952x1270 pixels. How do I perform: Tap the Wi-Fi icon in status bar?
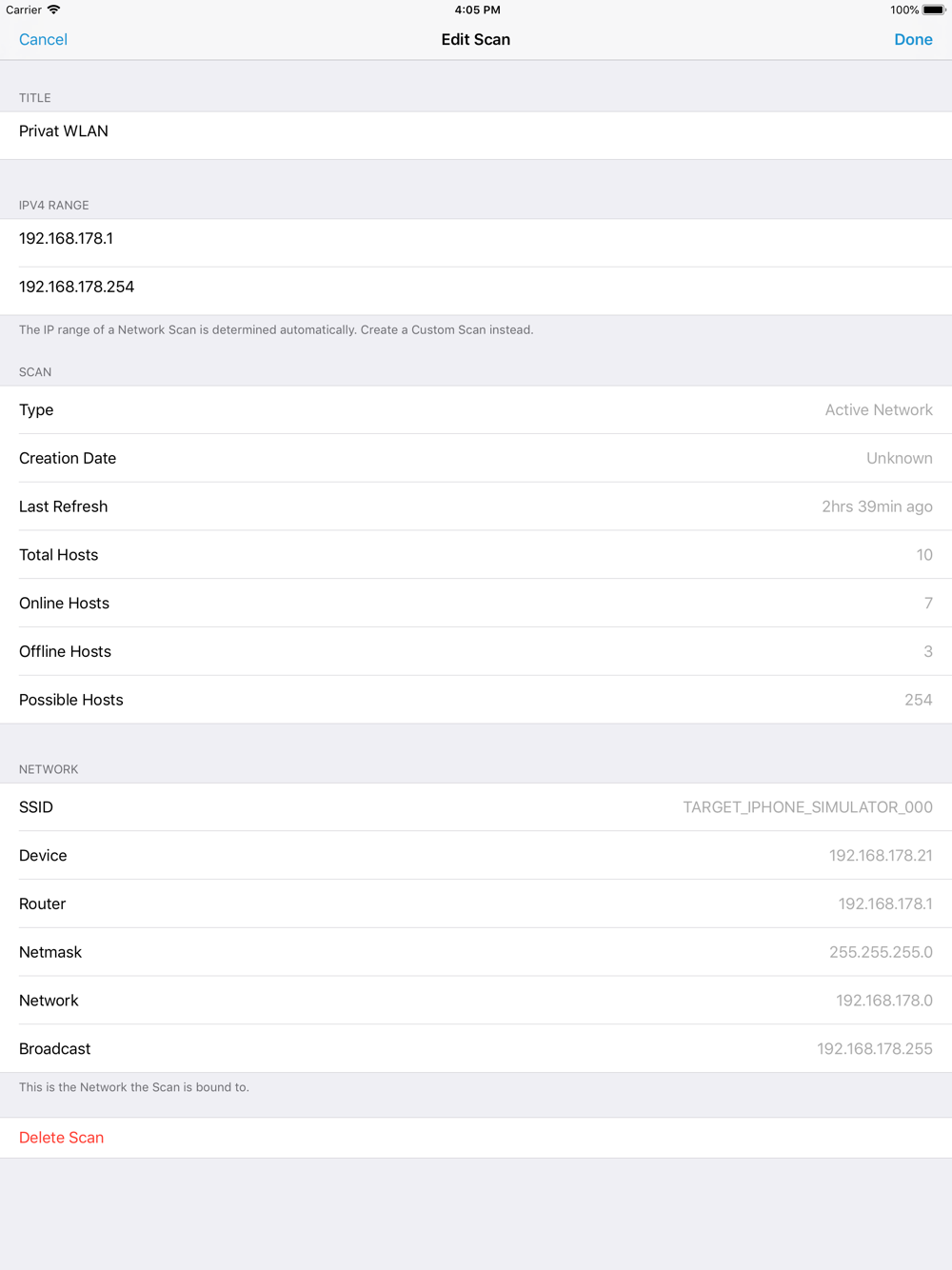54,10
